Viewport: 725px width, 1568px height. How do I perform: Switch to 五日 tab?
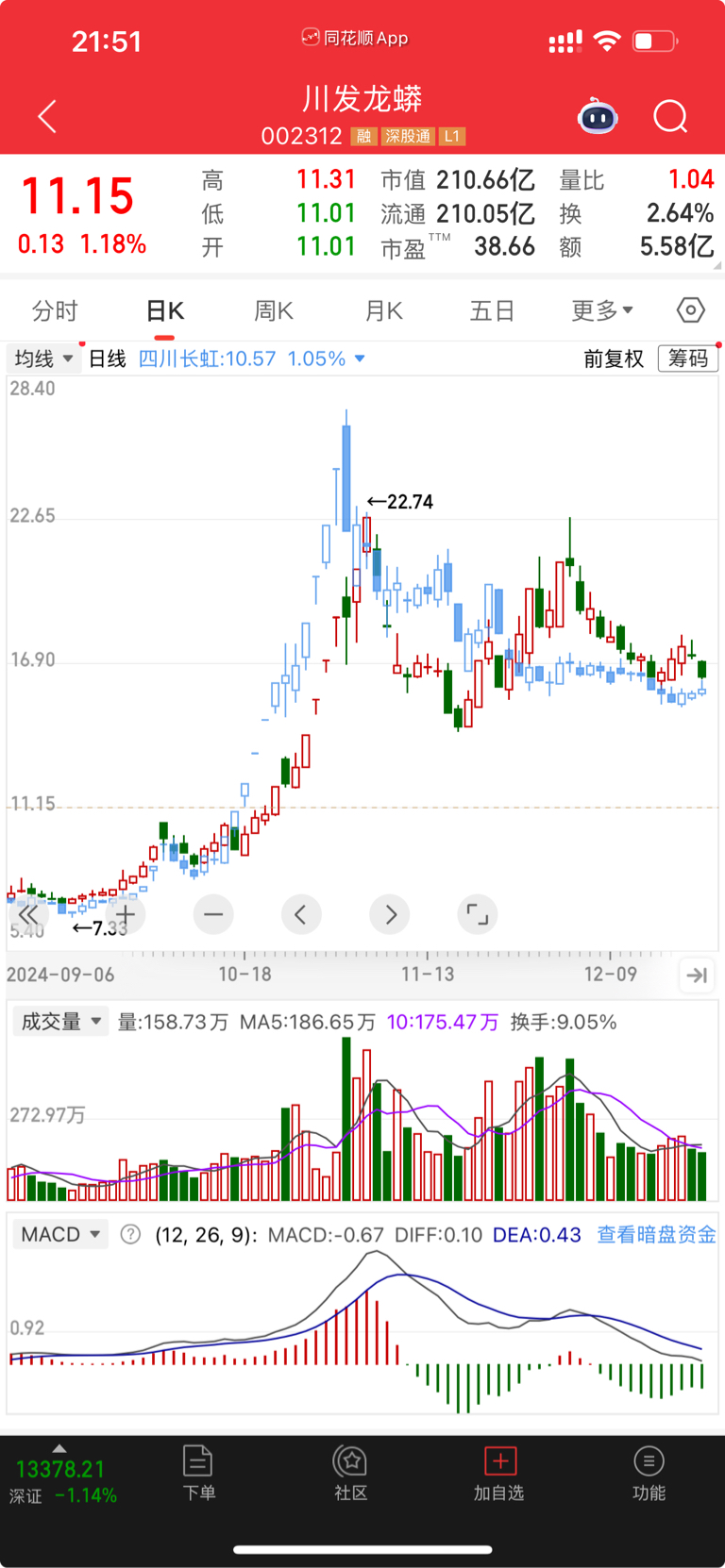coord(492,310)
